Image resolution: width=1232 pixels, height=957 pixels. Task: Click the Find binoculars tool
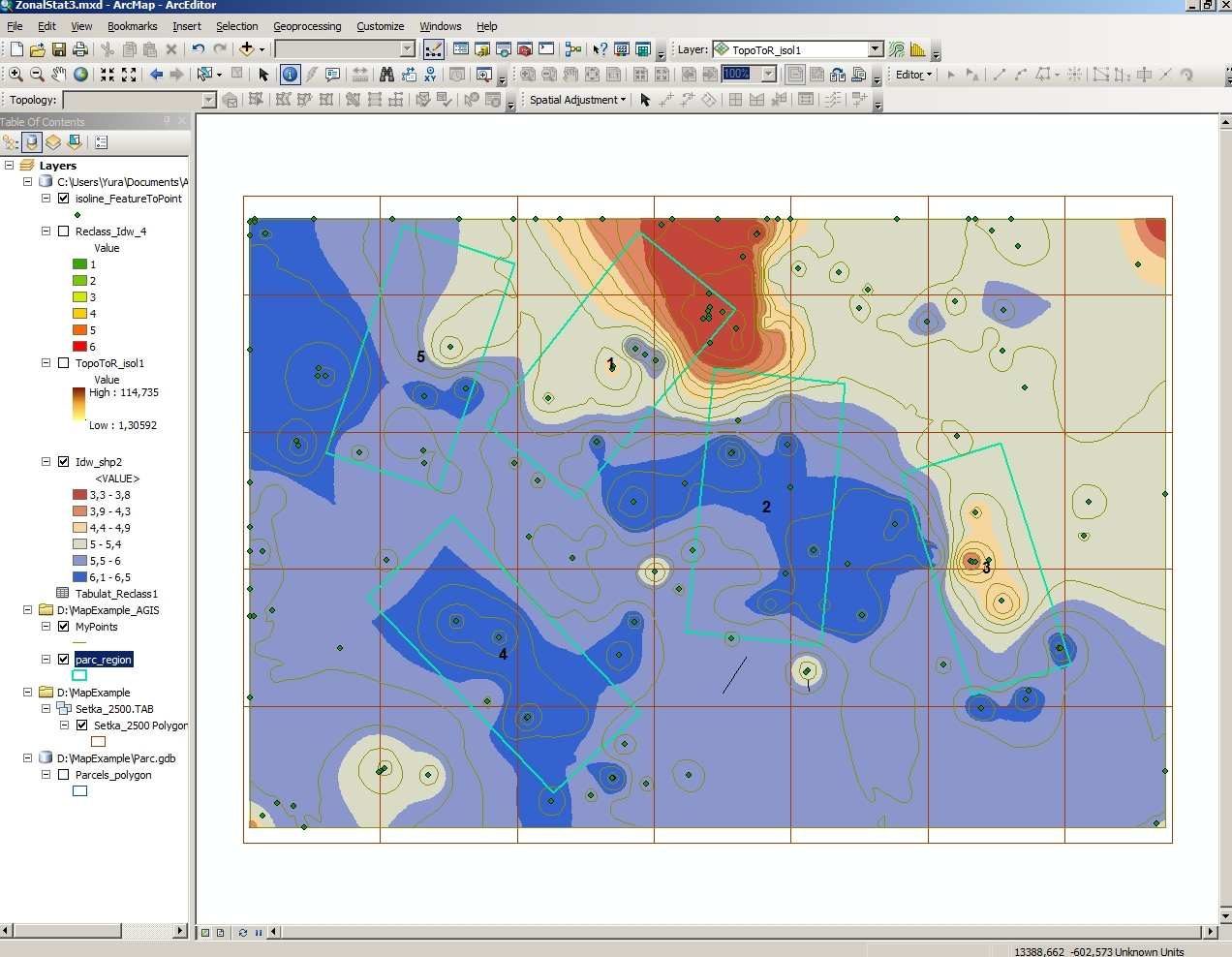pyautogui.click(x=386, y=75)
